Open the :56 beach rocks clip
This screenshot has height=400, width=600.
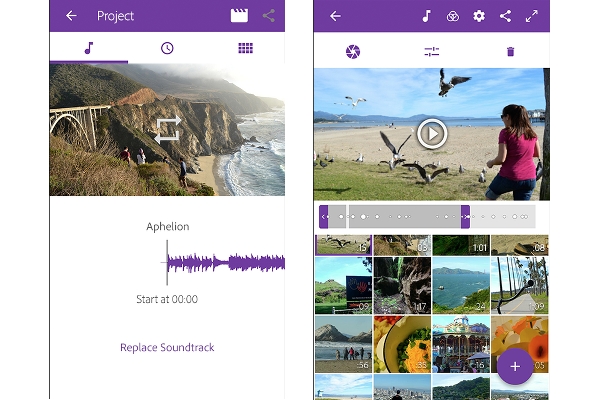coord(343,344)
